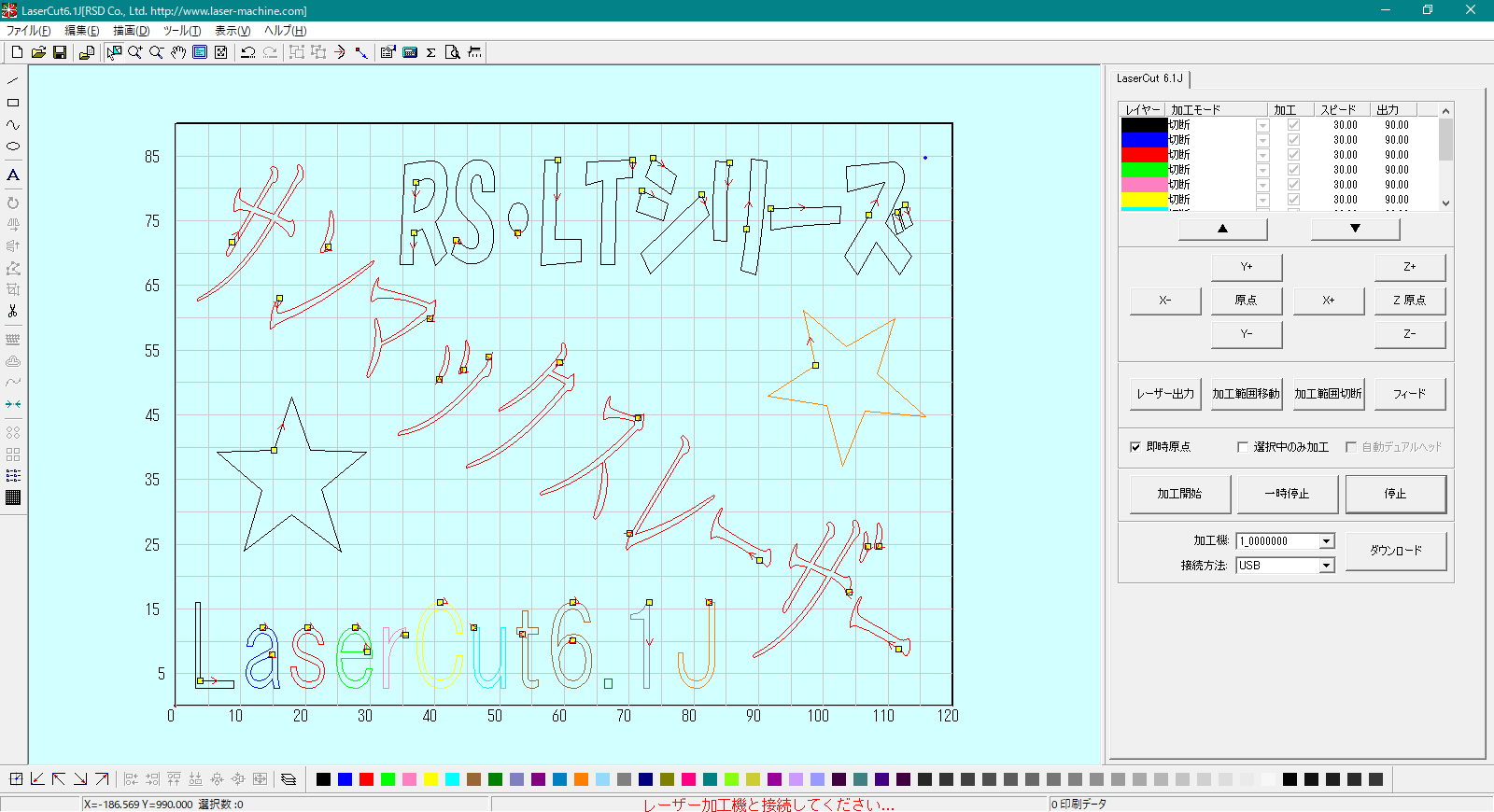1494x812 pixels.
Task: Open the mode dropdown for the blue layer
Action: [1262, 140]
